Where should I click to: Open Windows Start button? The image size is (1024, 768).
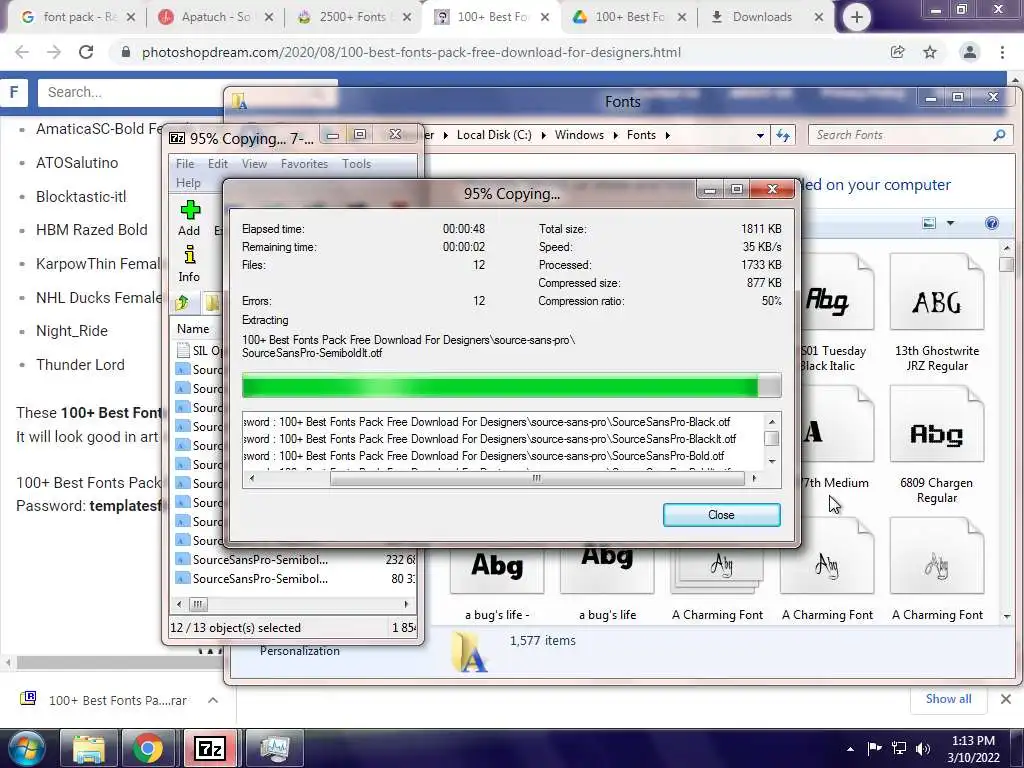pyautogui.click(x=27, y=748)
